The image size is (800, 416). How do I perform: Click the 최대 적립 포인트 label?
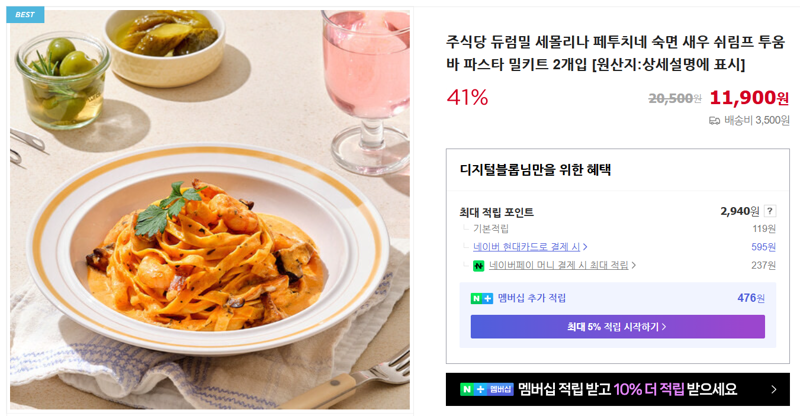(x=496, y=212)
